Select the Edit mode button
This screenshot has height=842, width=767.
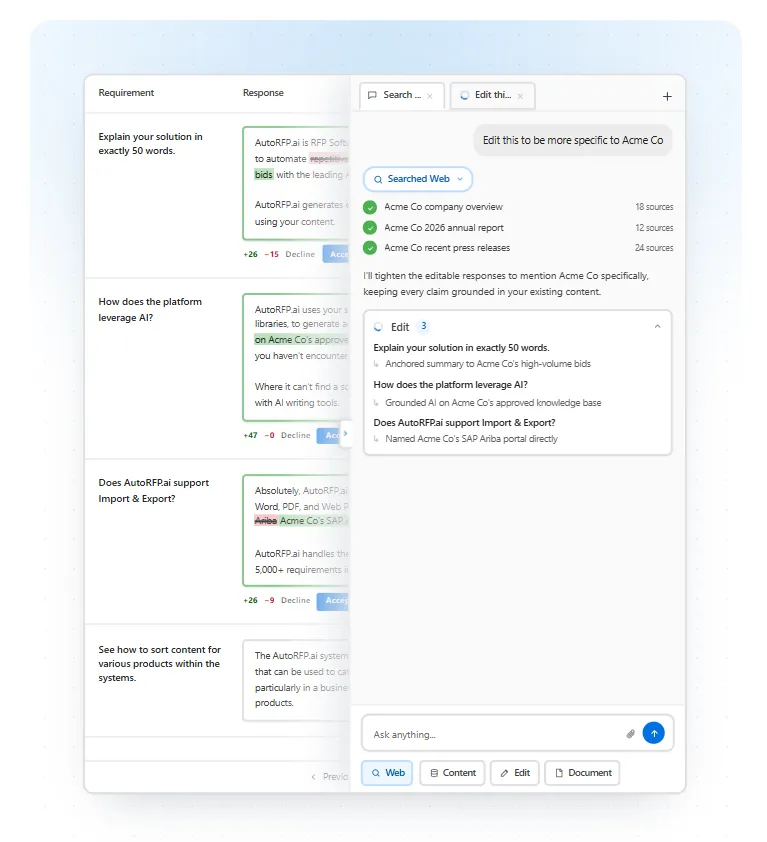point(515,773)
